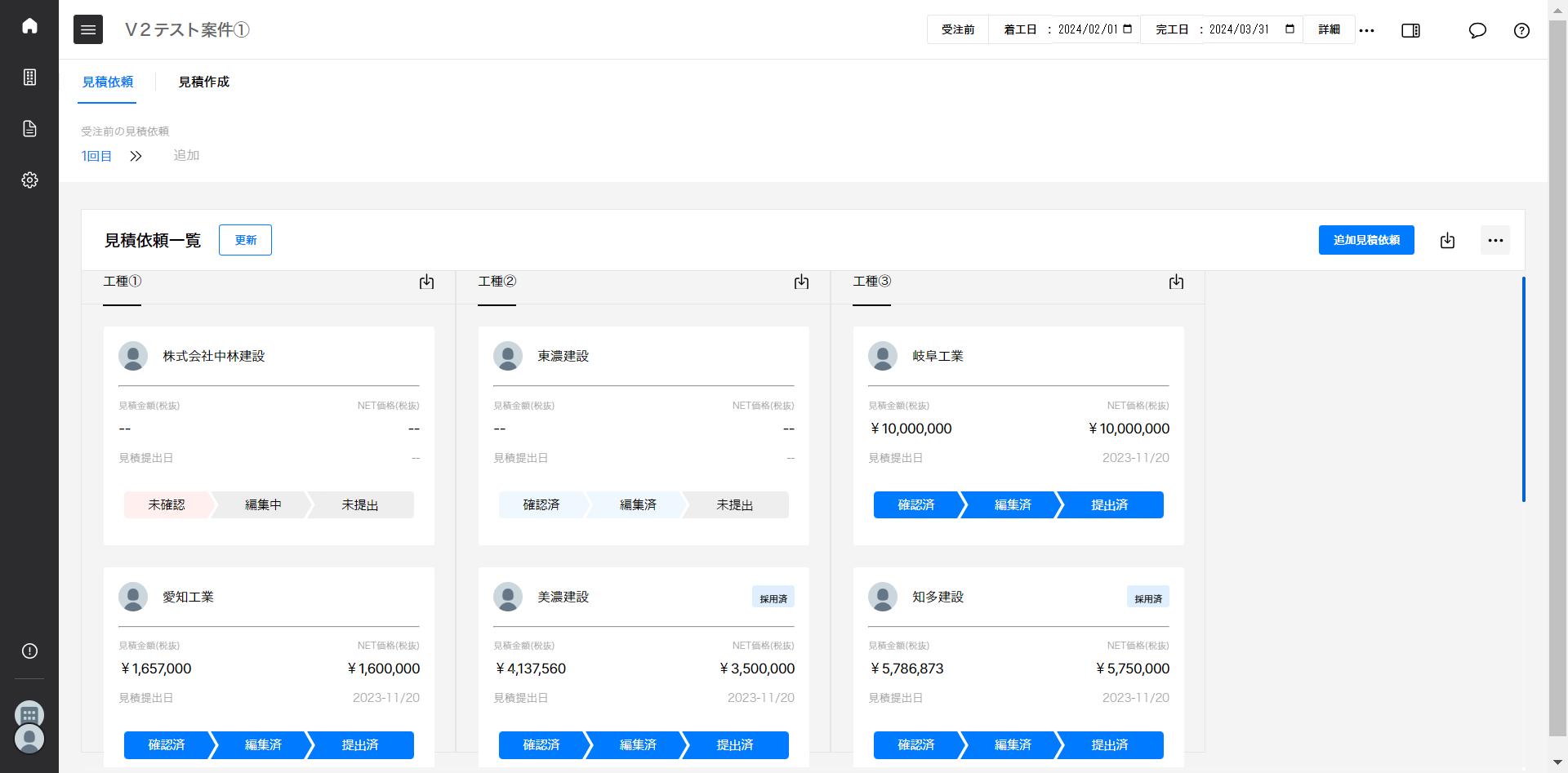Click the help question-mark icon

pyautogui.click(x=1521, y=31)
